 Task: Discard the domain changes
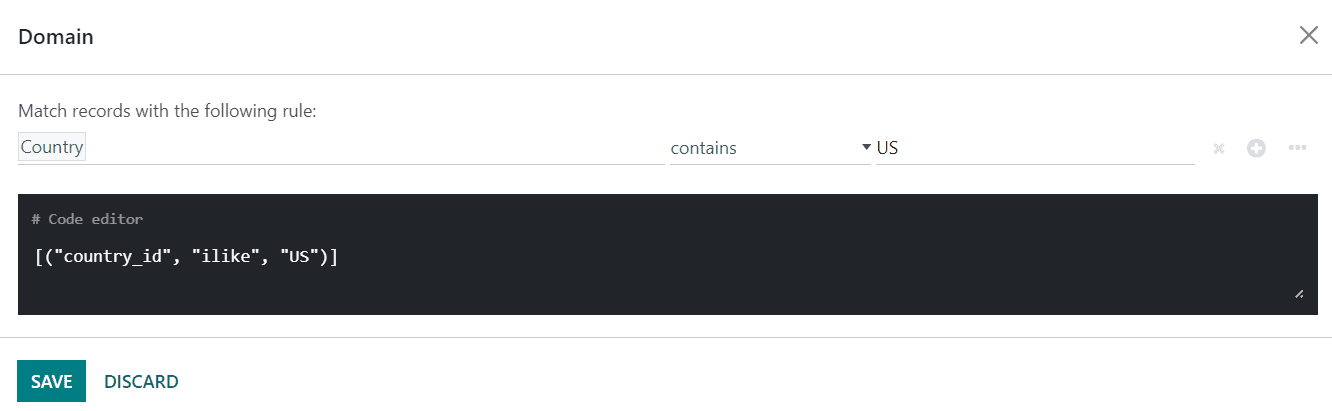(x=141, y=381)
